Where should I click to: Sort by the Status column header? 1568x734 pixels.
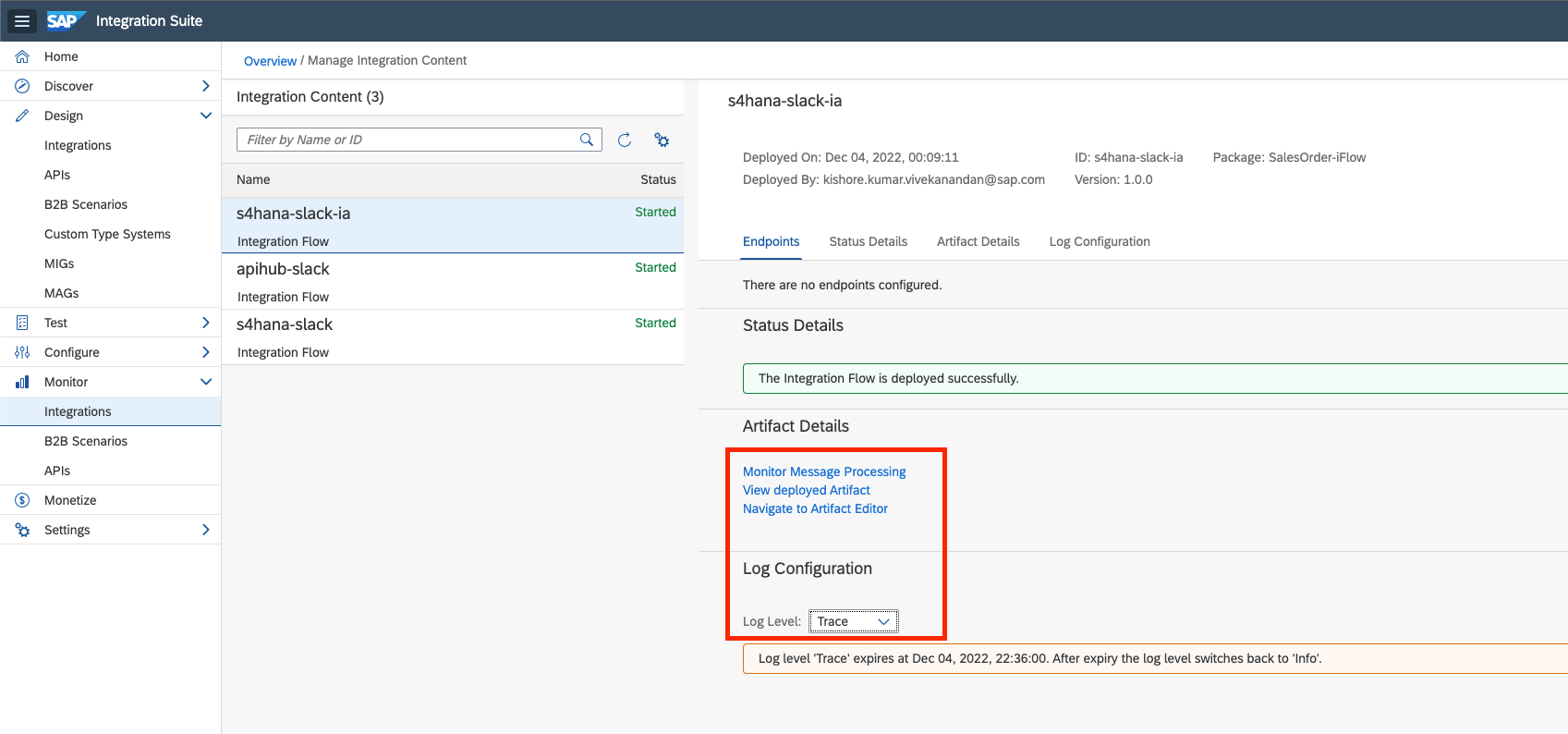point(658,179)
